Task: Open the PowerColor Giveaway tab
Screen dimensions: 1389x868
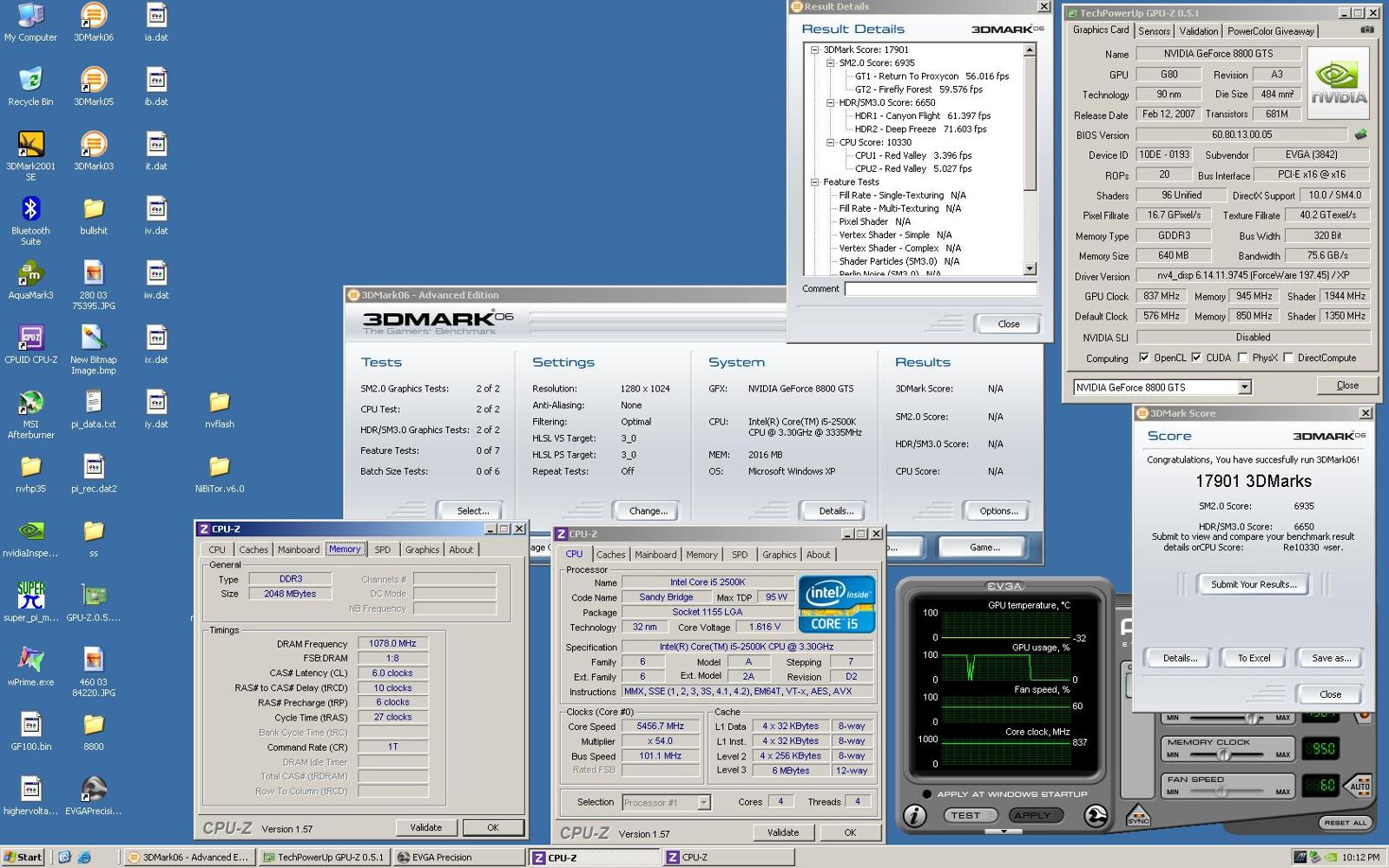Action: 1270,31
